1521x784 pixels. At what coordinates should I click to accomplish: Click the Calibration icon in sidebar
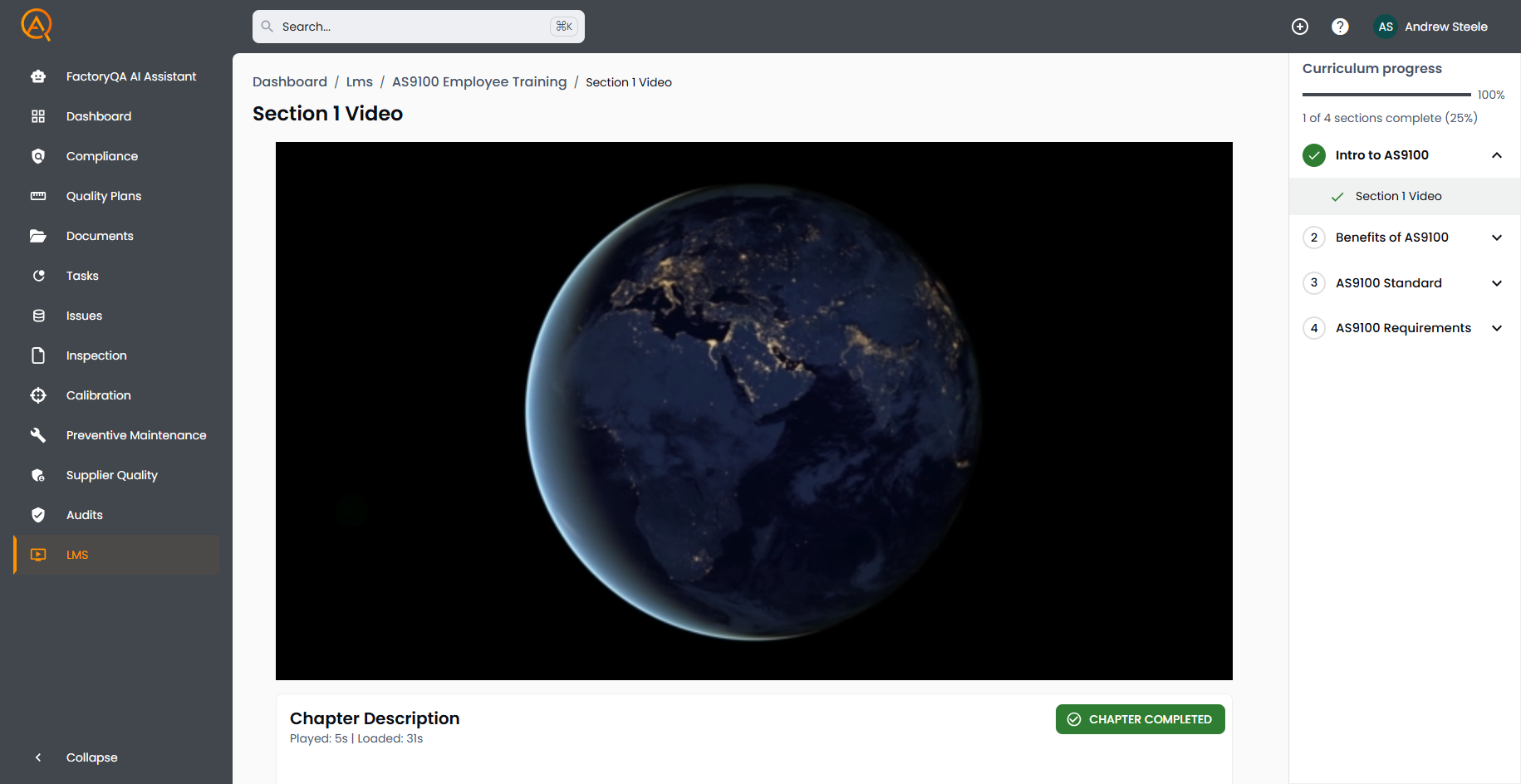coord(38,395)
